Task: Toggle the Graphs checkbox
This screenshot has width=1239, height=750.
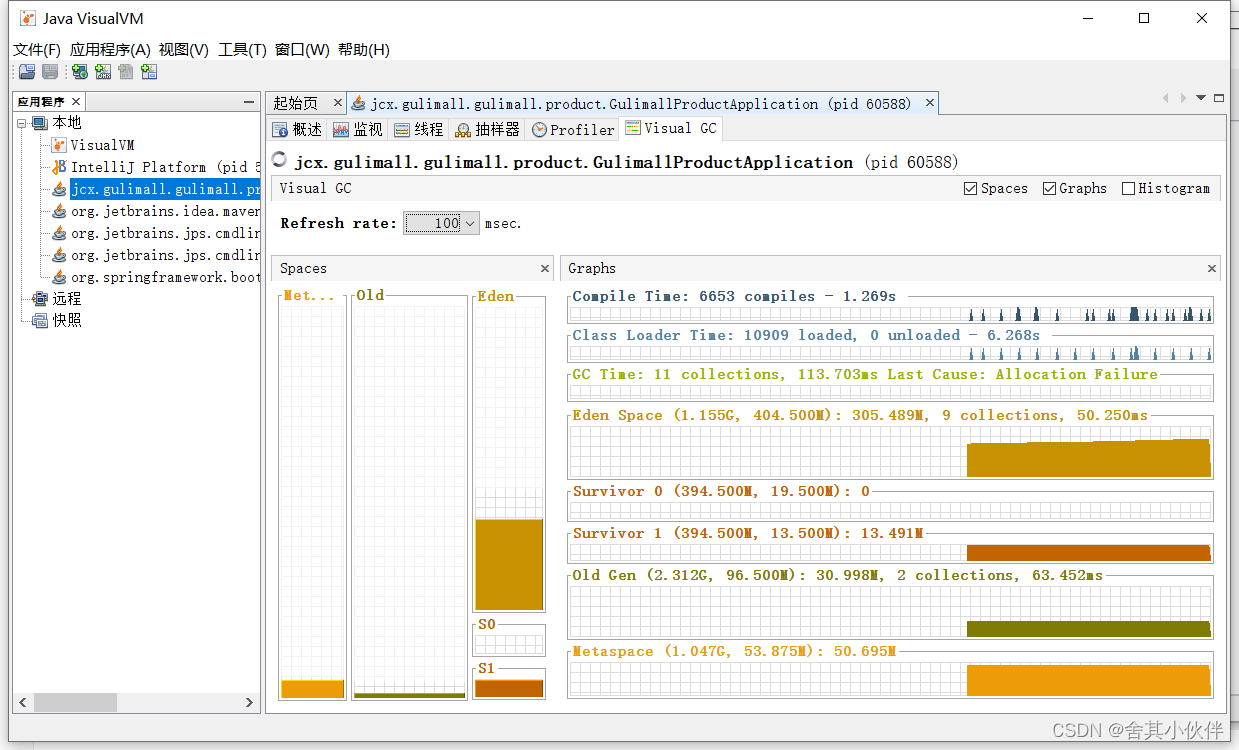Action: point(1049,188)
